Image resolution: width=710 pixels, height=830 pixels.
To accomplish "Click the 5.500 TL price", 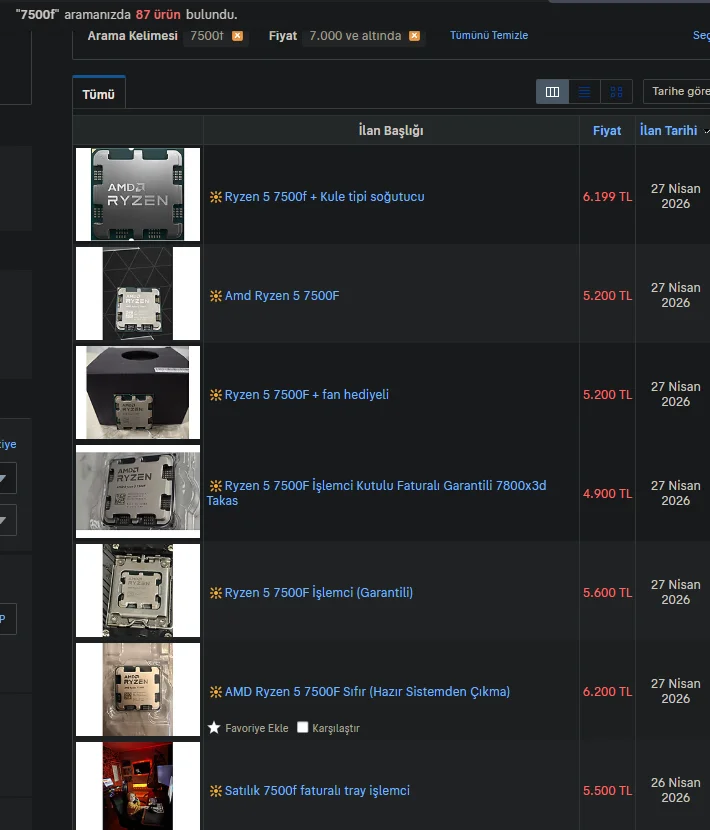I will click(607, 790).
